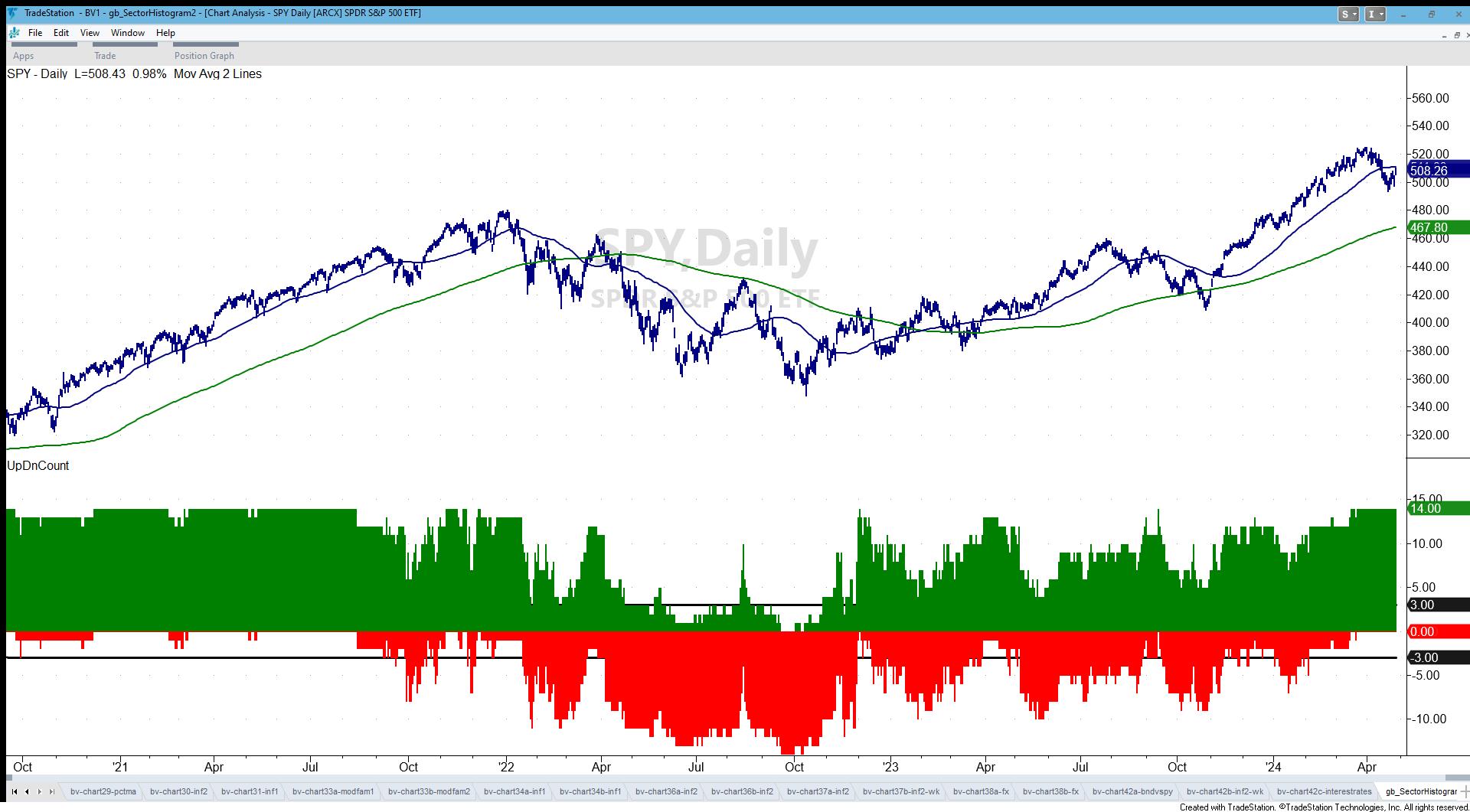Open the File menu
Image resolution: width=1470 pixels, height=812 pixels.
[x=35, y=33]
